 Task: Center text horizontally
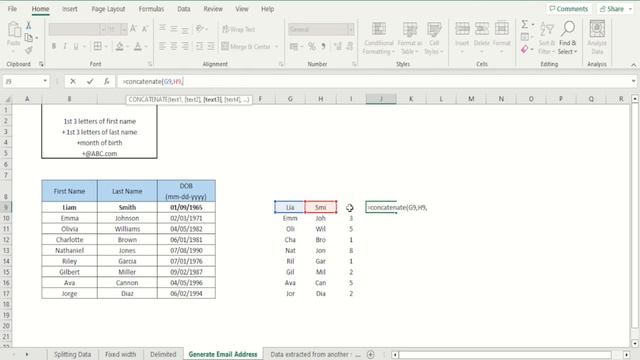coord(174,47)
